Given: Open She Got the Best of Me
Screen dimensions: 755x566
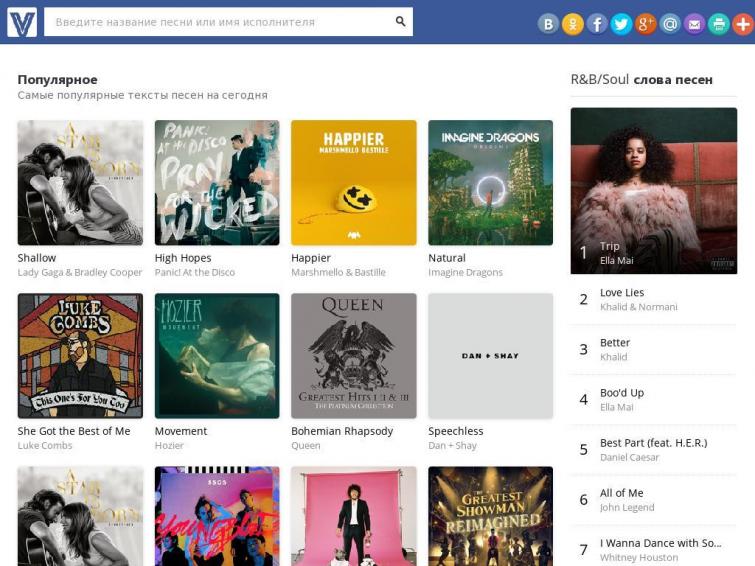Looking at the screenshot, I should coord(74,431).
